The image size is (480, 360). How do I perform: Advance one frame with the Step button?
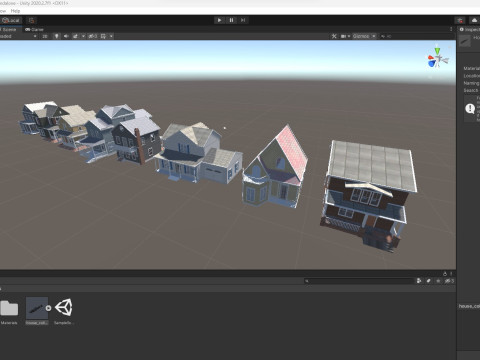243,20
